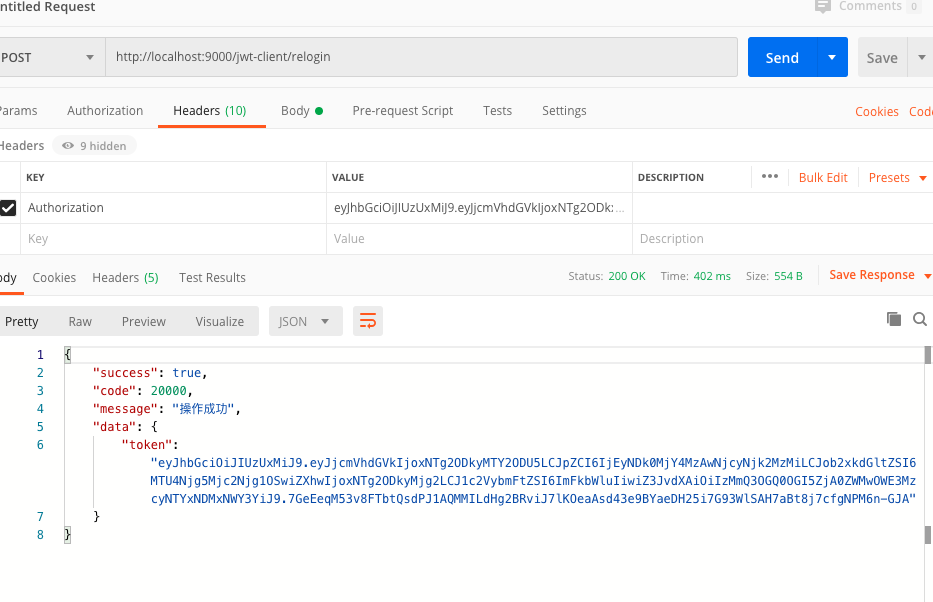Open the HTTP method POST dropdown

point(50,58)
